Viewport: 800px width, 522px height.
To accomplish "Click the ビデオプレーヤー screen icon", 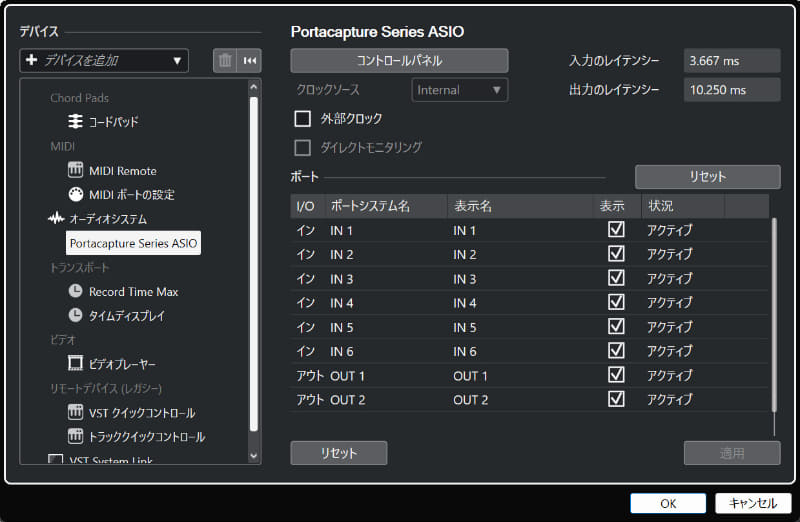I will pyautogui.click(x=75, y=363).
